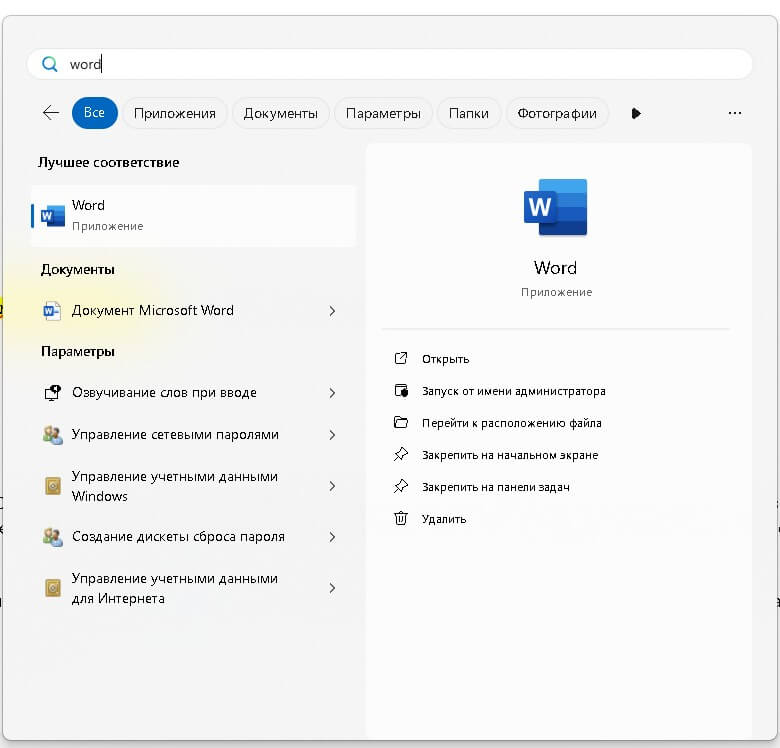Show more filters with the play arrow
The image size is (780, 748).
[x=636, y=113]
